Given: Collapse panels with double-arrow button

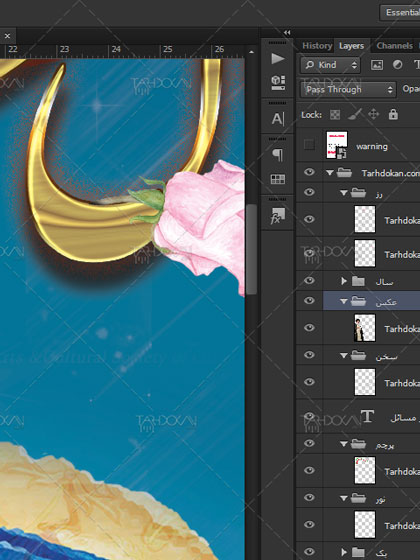Looking at the screenshot, I should 287,32.
